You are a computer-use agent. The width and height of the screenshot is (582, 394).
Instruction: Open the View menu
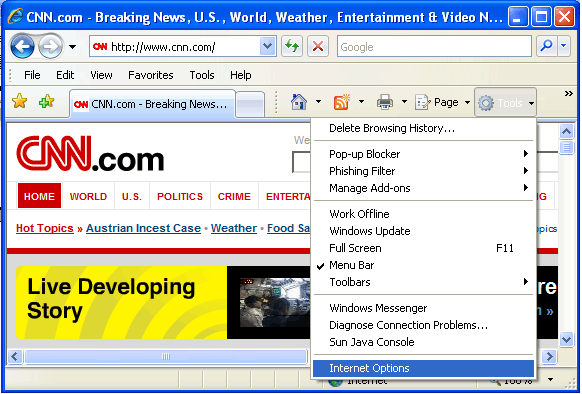pyautogui.click(x=101, y=75)
